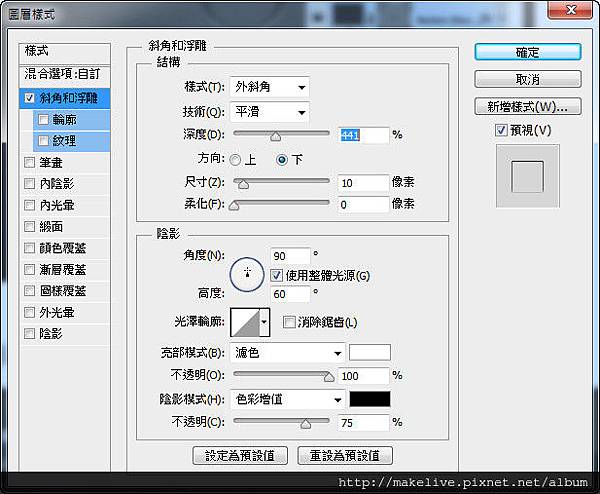Viewport: 600px width, 494px height.
Task: Open the 技術(Q) dropdown showing 平滑
Action: pos(270,112)
